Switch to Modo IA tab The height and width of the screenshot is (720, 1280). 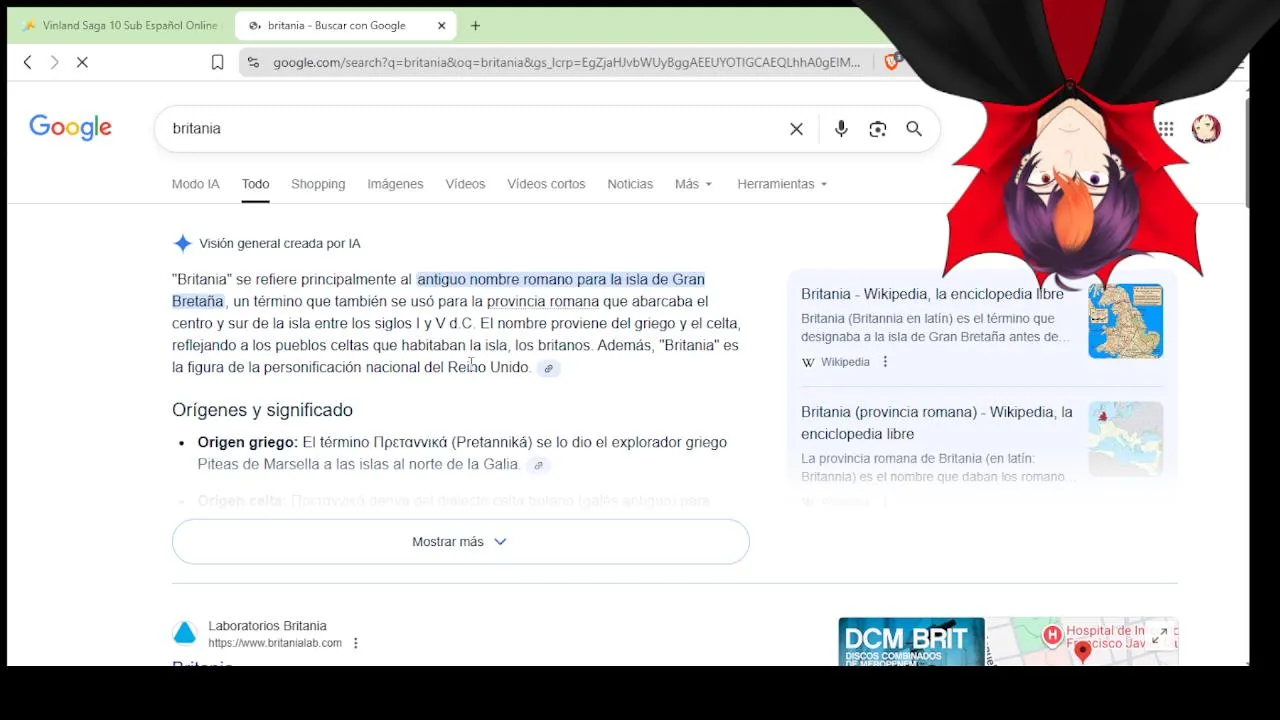(x=195, y=184)
